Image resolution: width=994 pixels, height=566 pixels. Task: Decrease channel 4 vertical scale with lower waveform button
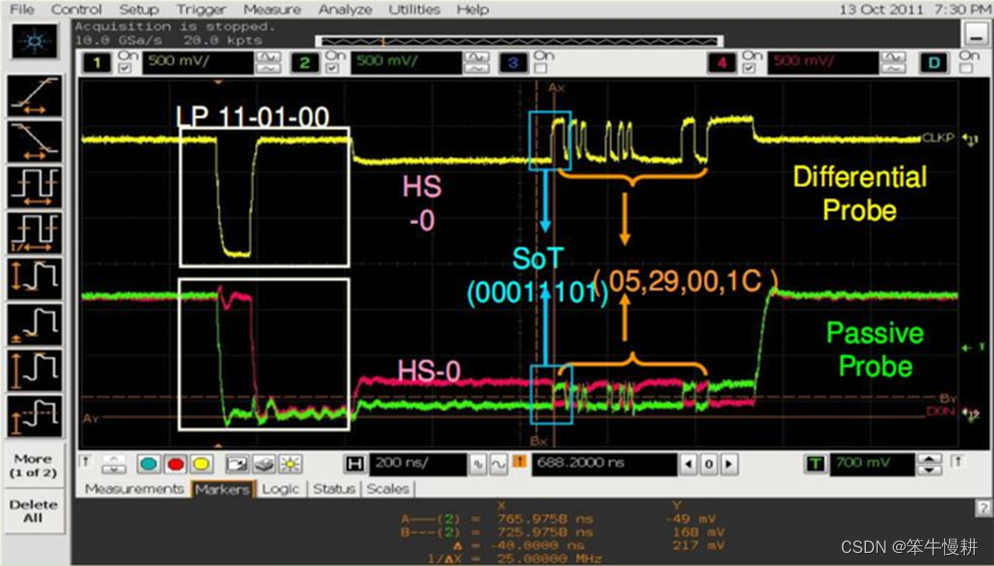click(893, 68)
